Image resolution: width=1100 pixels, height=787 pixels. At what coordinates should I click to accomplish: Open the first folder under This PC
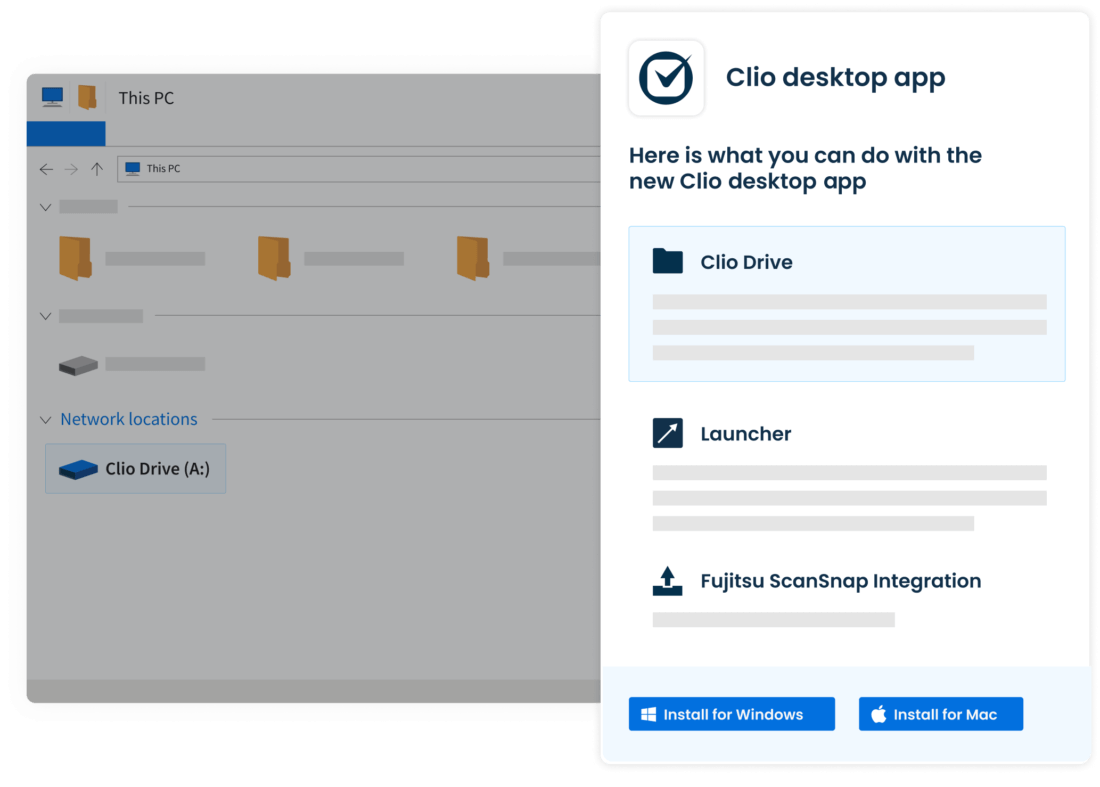(77, 255)
